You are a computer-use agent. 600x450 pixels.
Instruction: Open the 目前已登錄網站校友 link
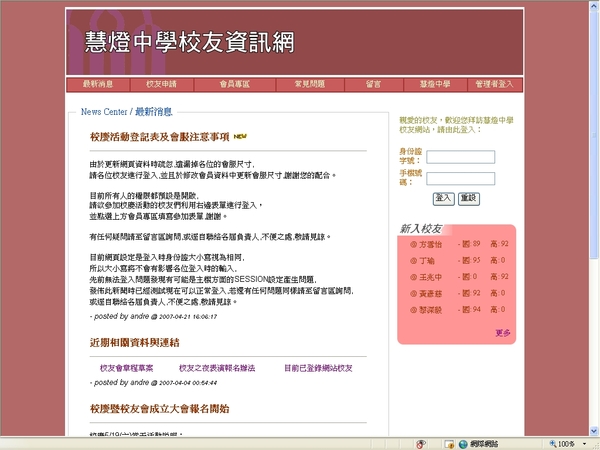click(x=318, y=368)
